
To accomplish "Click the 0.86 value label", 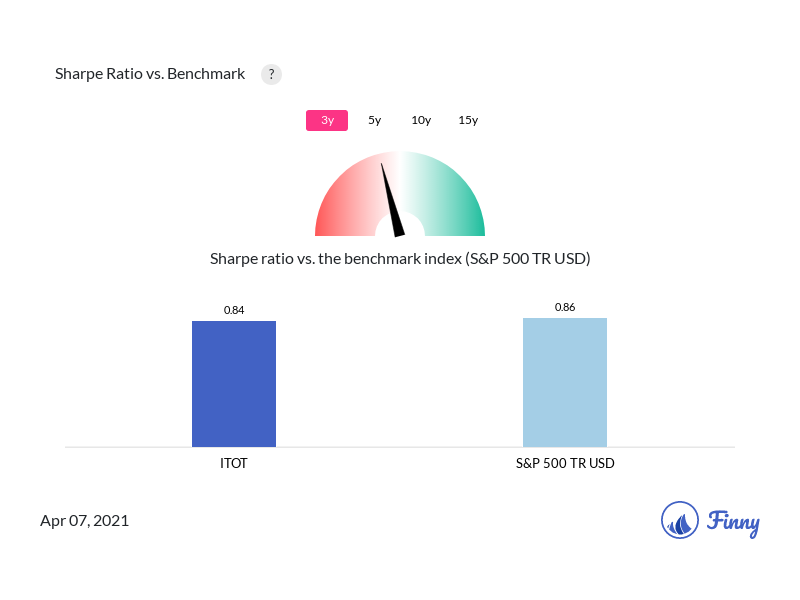I will 565,307.
